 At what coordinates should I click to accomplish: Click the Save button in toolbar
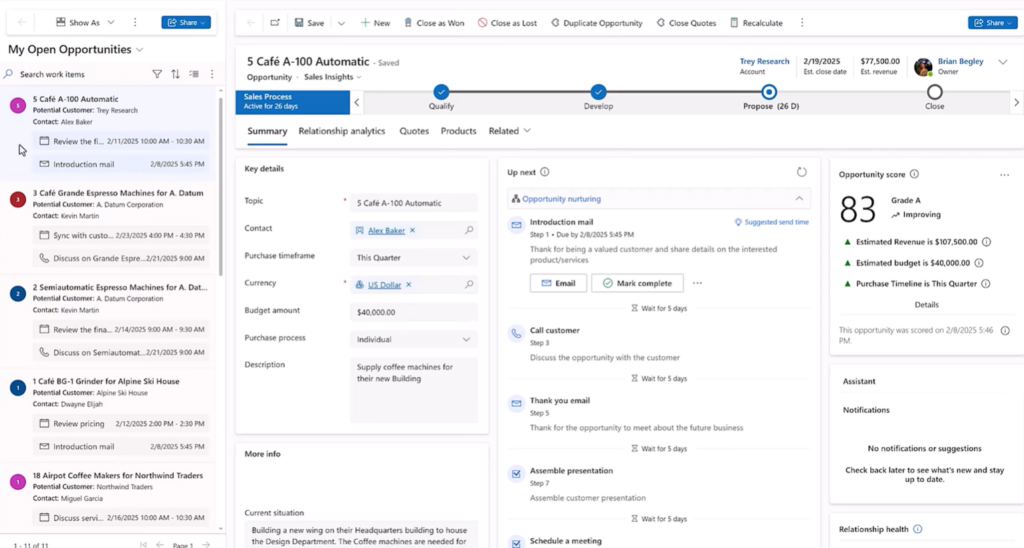click(309, 23)
